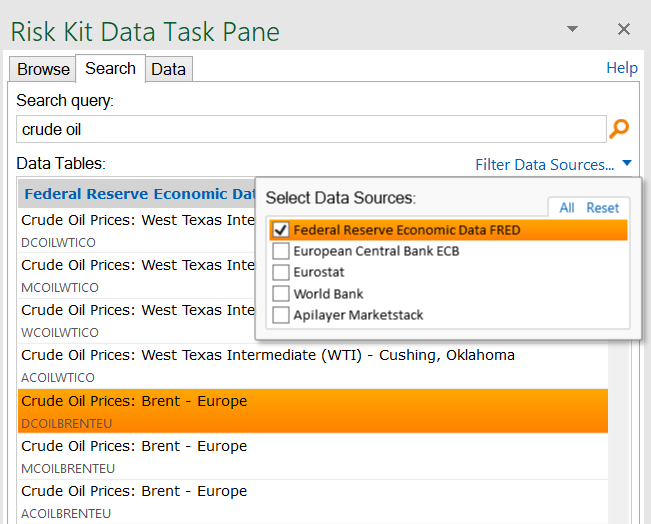Open the Help link

[622, 68]
